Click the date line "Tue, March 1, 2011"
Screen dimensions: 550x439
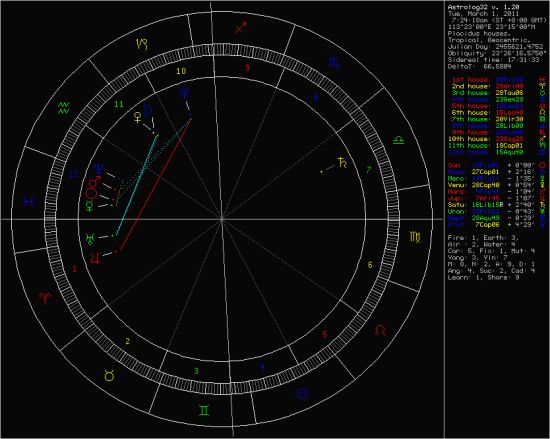pos(483,14)
